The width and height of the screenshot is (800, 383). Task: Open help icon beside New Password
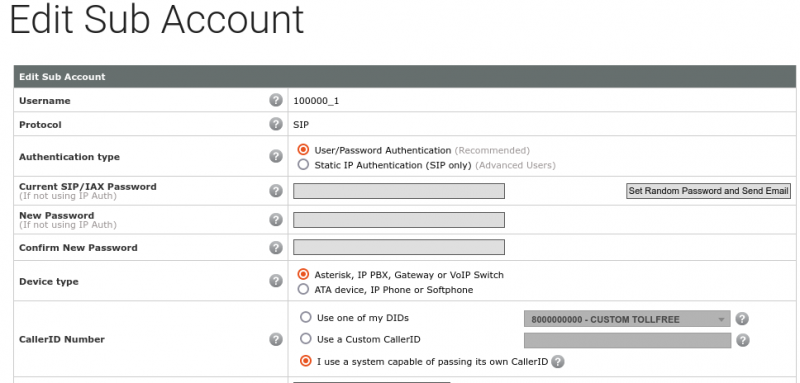276,220
